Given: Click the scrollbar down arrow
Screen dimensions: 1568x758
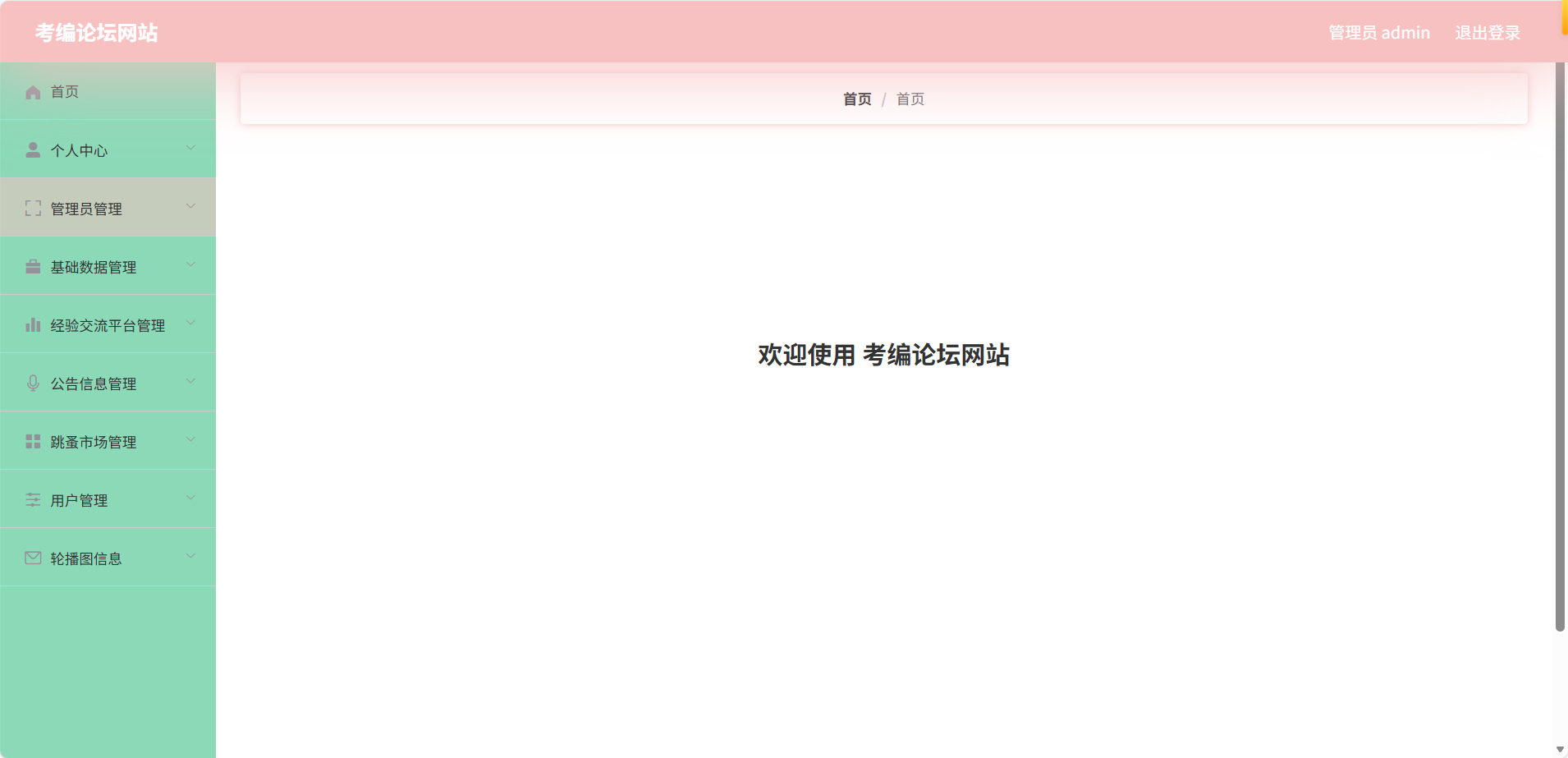Looking at the screenshot, I should point(1560,750).
